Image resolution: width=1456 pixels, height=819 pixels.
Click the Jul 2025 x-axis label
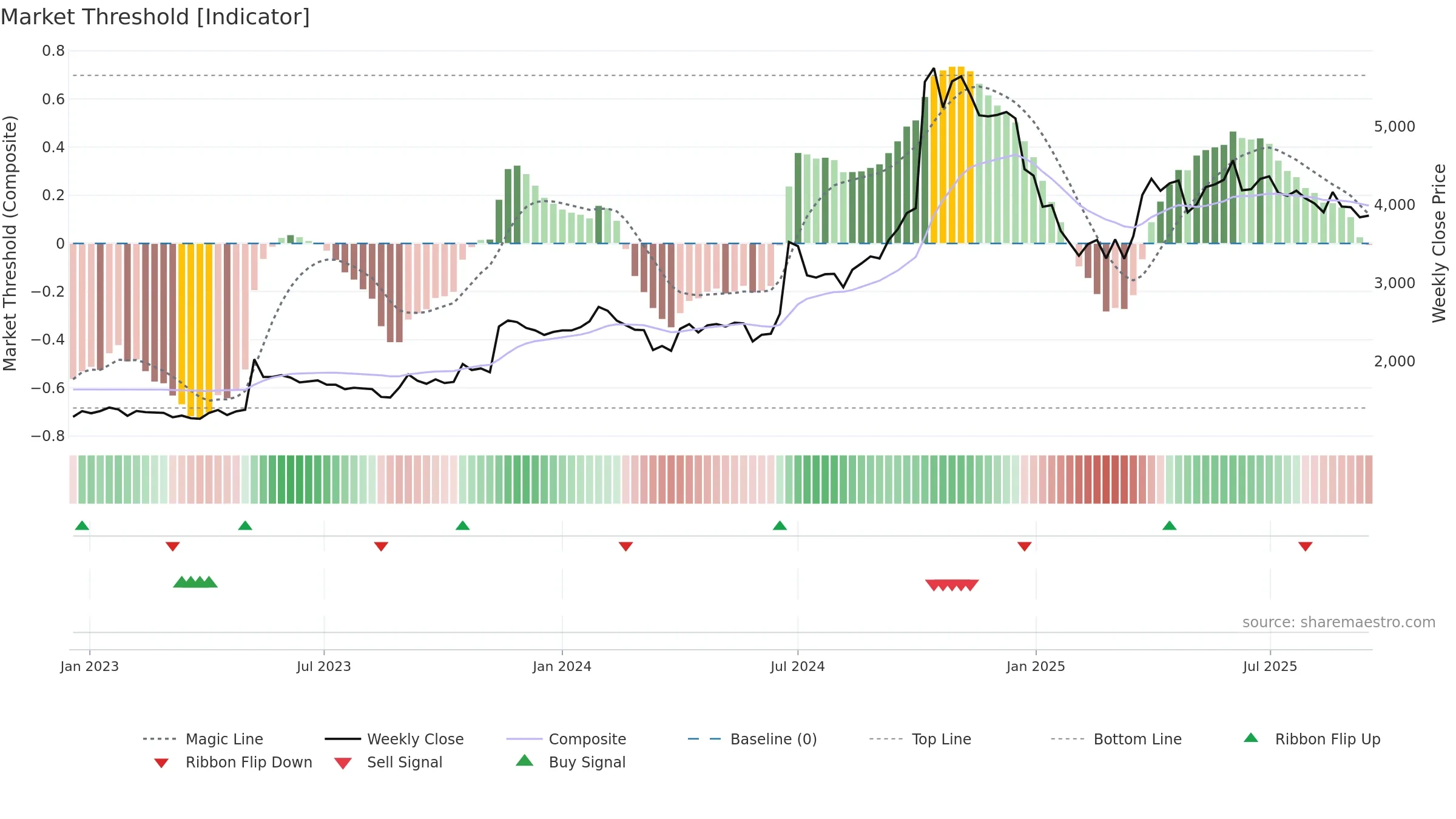[x=1270, y=666]
